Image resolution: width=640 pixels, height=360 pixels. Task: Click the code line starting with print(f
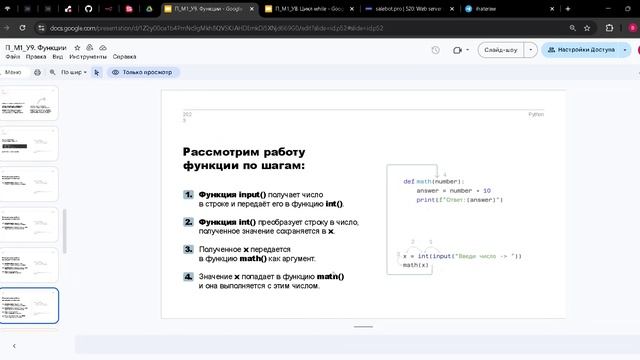coord(460,200)
